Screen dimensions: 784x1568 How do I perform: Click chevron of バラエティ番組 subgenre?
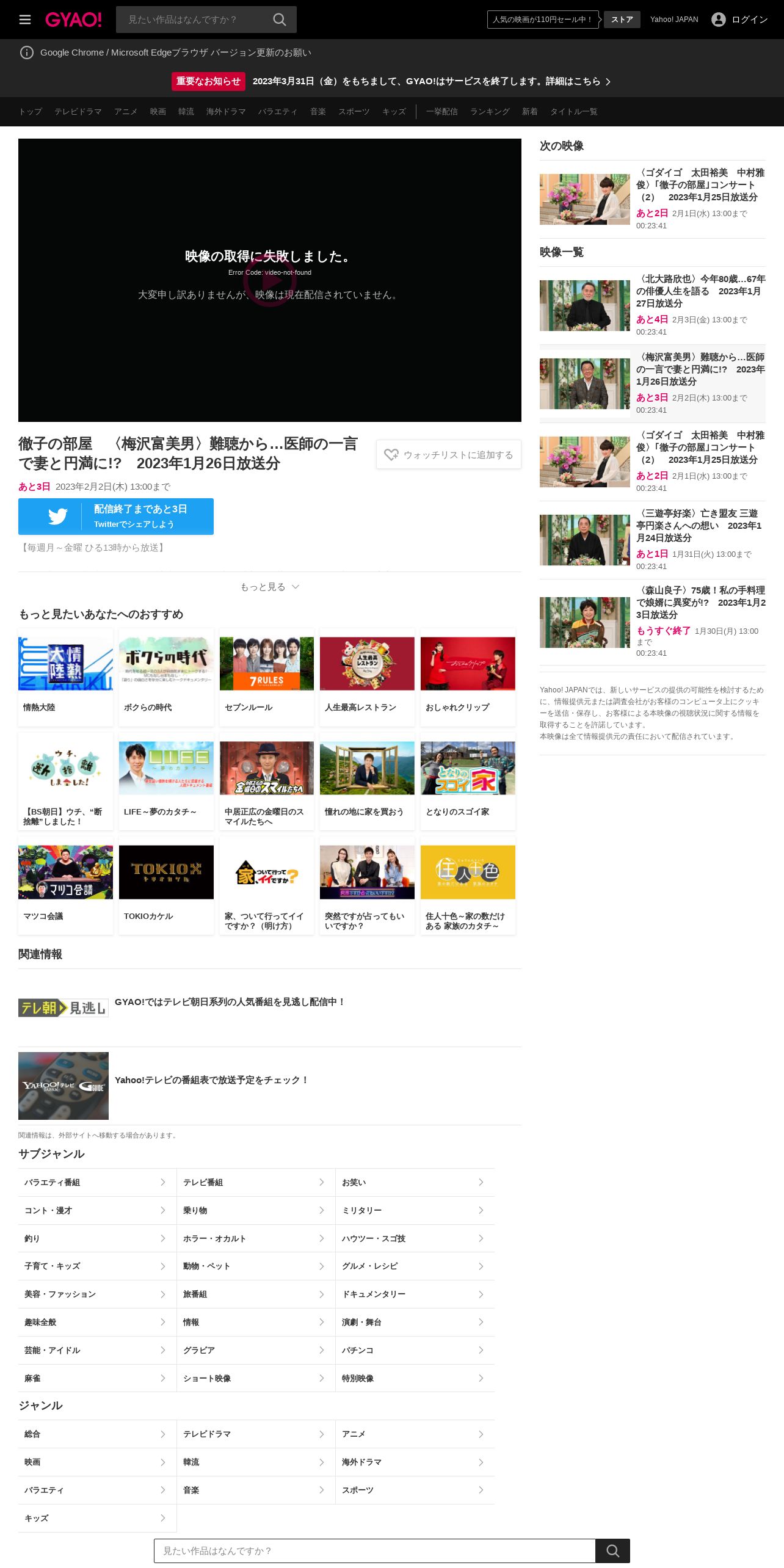163,1182
